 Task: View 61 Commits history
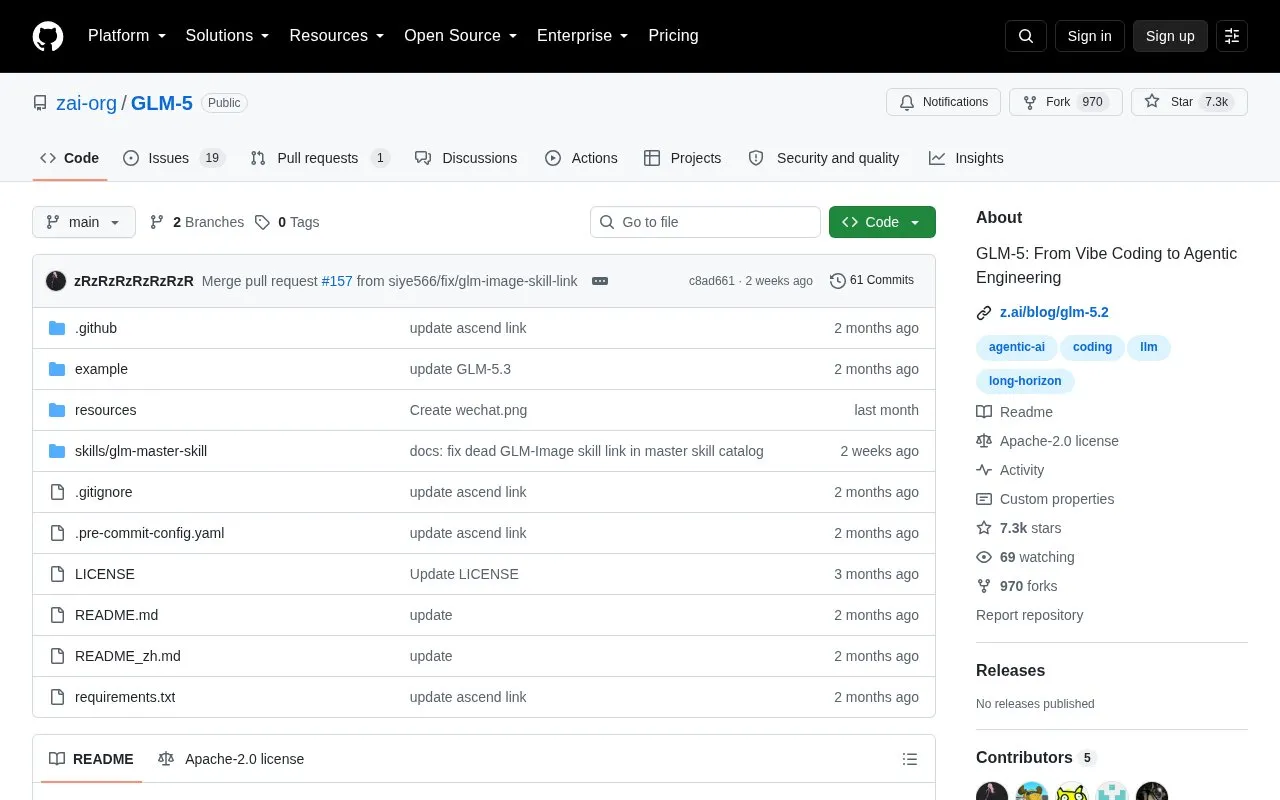[872, 281]
